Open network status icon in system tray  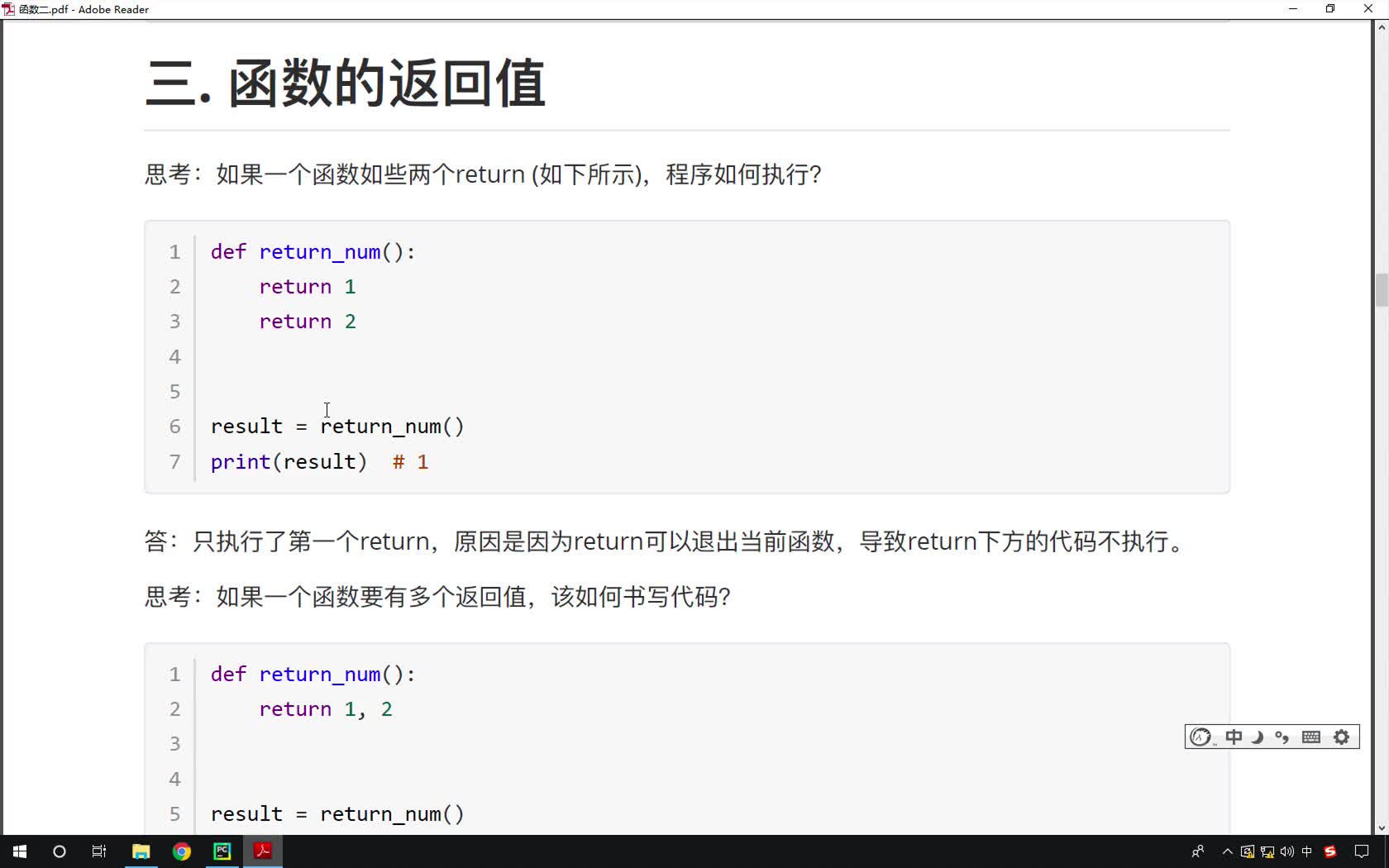[1267, 851]
